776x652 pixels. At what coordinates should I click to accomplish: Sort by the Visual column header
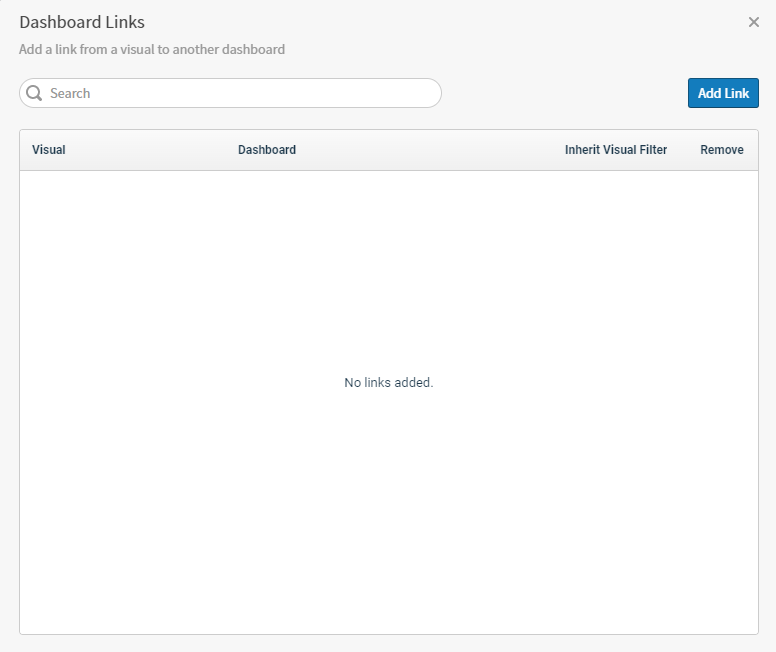[49, 150]
